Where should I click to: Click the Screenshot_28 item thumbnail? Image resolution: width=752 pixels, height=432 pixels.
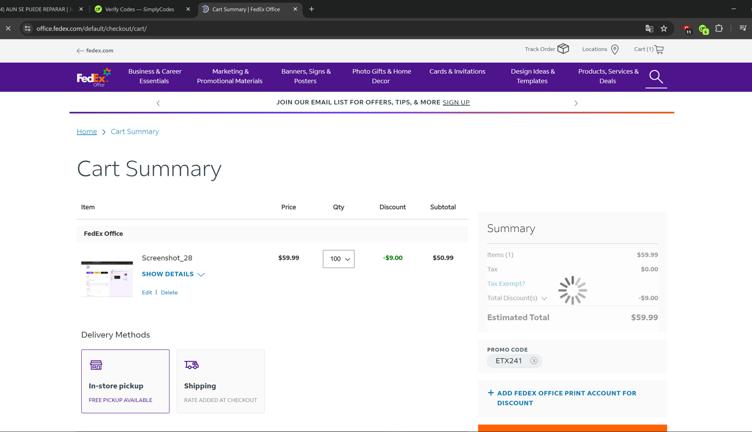(x=107, y=279)
